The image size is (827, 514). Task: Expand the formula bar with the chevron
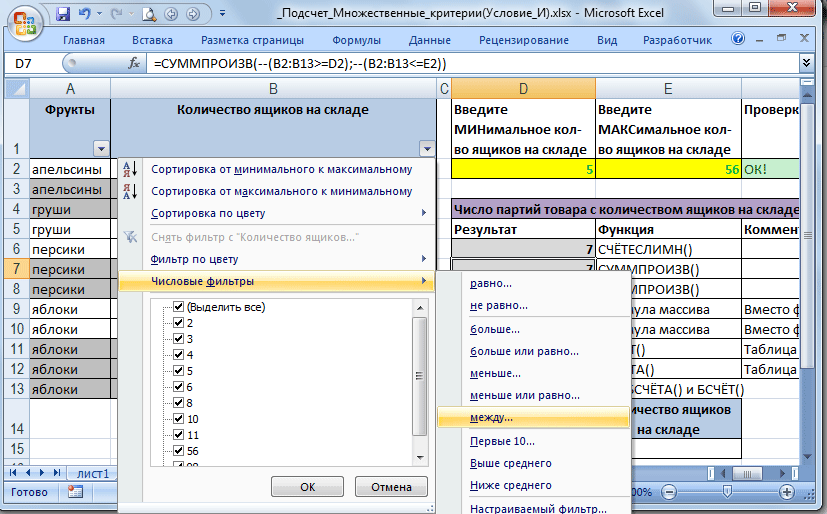(806, 63)
